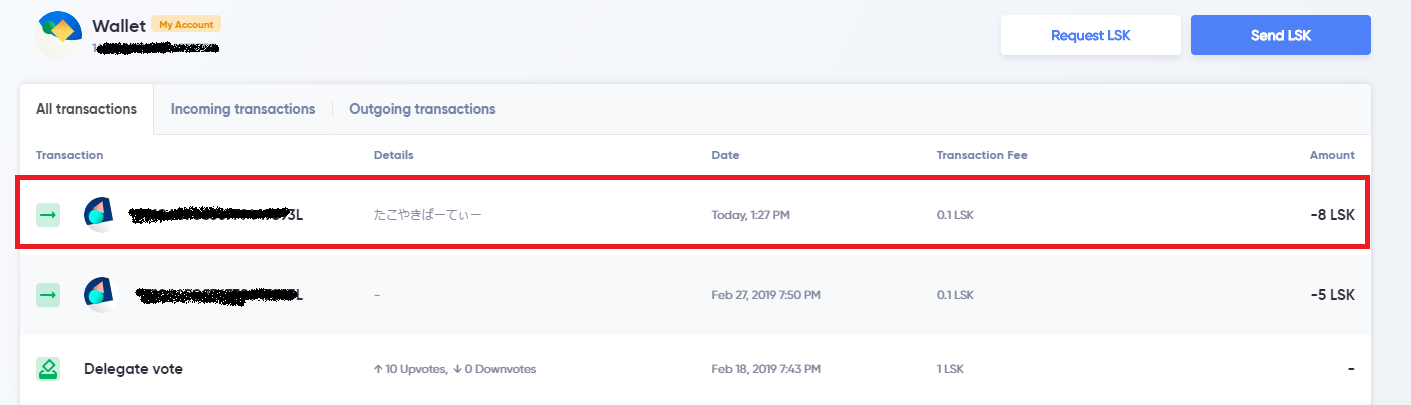Switch to the All transactions tab

pyautogui.click(x=86, y=109)
